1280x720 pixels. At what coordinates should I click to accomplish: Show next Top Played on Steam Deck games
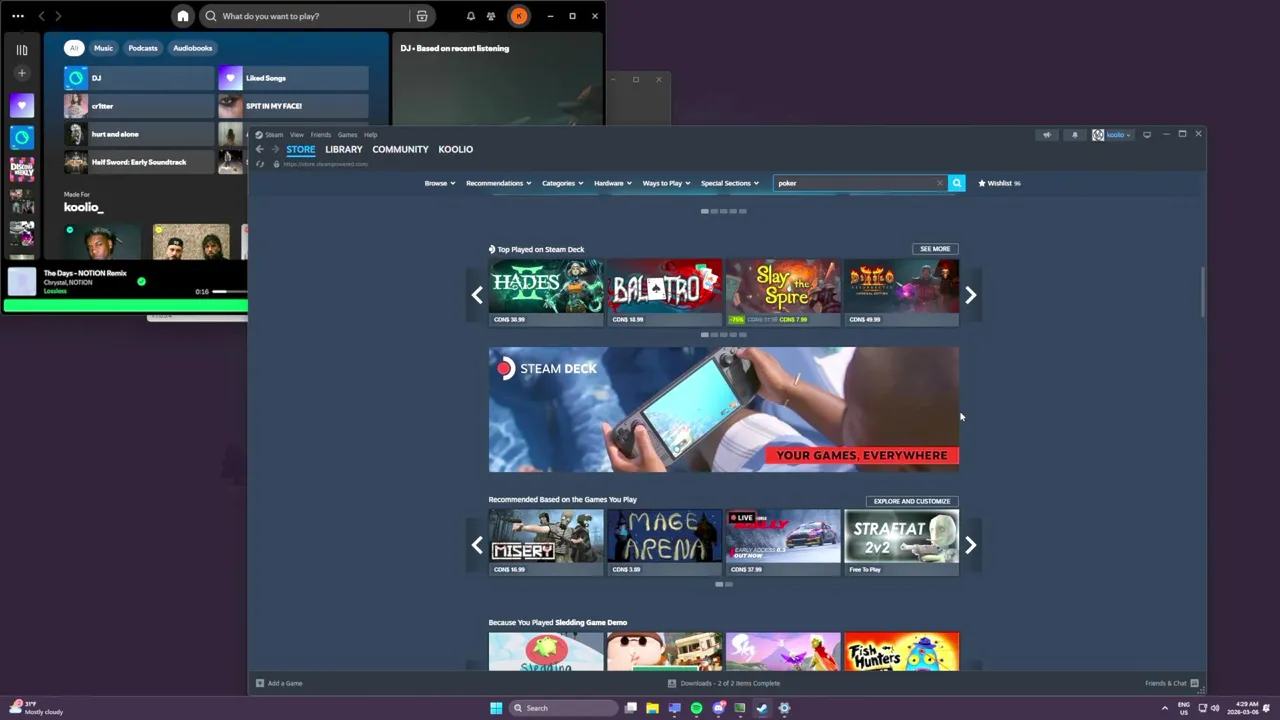(x=970, y=295)
